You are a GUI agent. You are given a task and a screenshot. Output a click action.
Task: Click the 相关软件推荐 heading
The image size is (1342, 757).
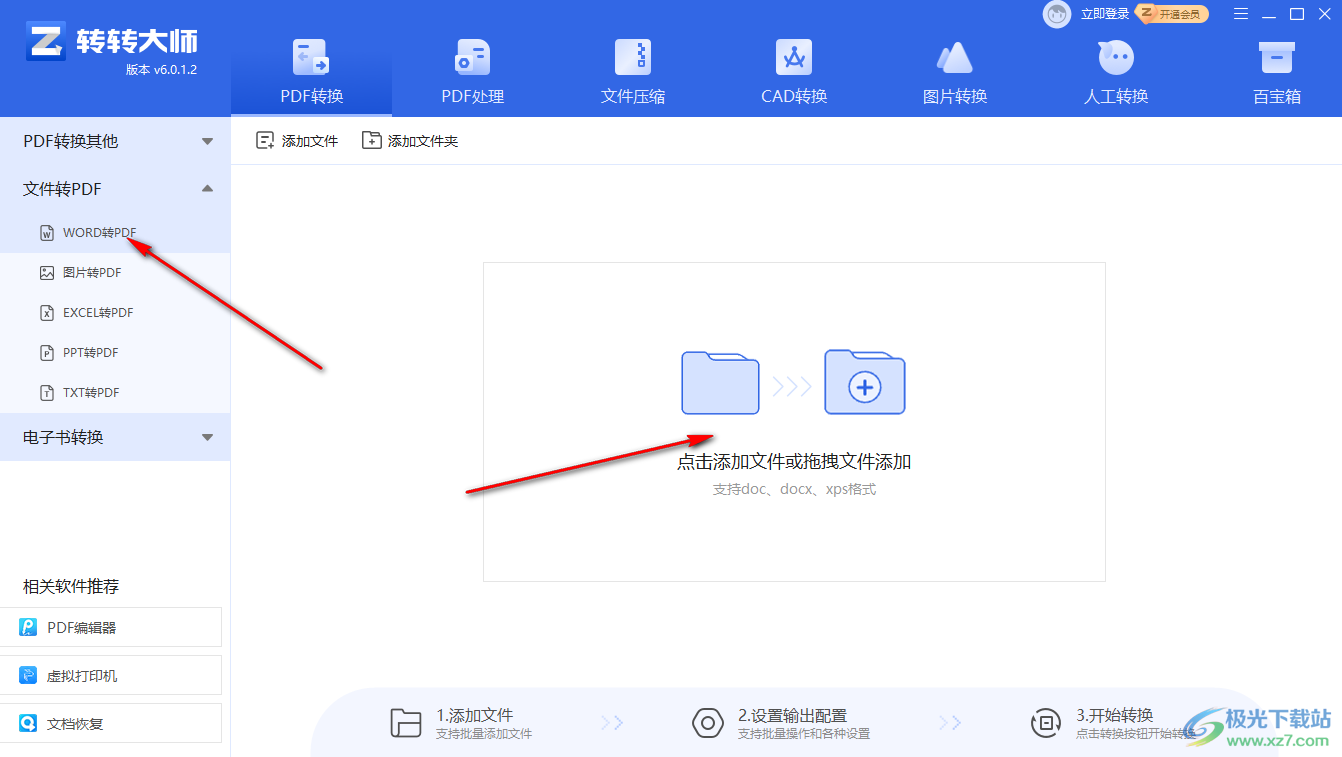(71, 587)
